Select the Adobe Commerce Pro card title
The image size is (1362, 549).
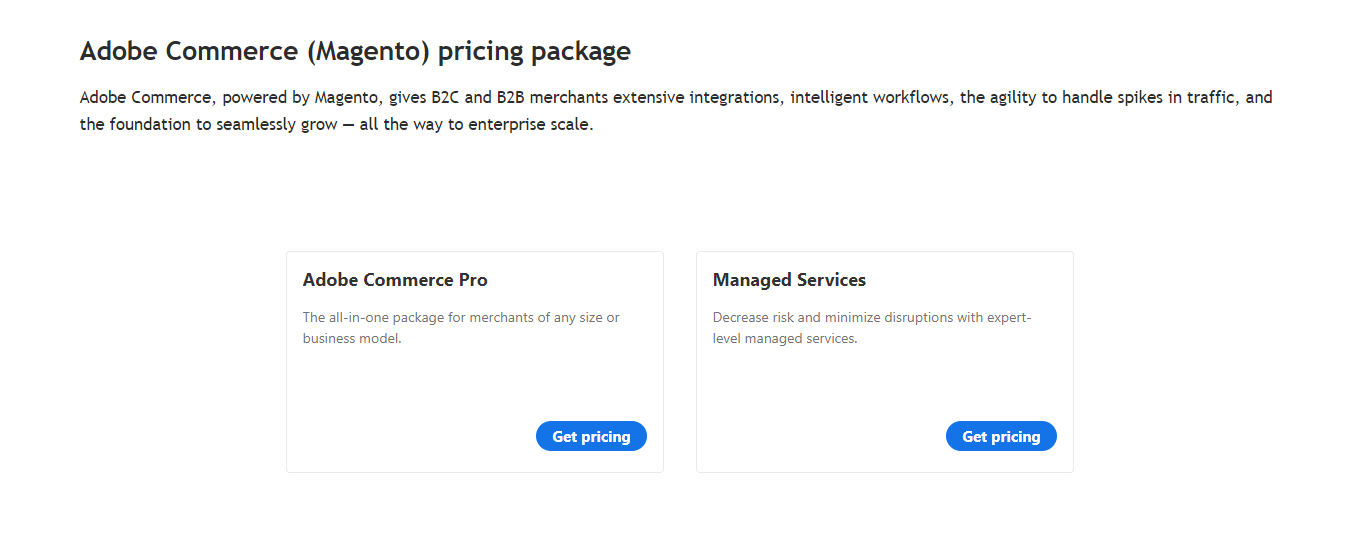(395, 280)
